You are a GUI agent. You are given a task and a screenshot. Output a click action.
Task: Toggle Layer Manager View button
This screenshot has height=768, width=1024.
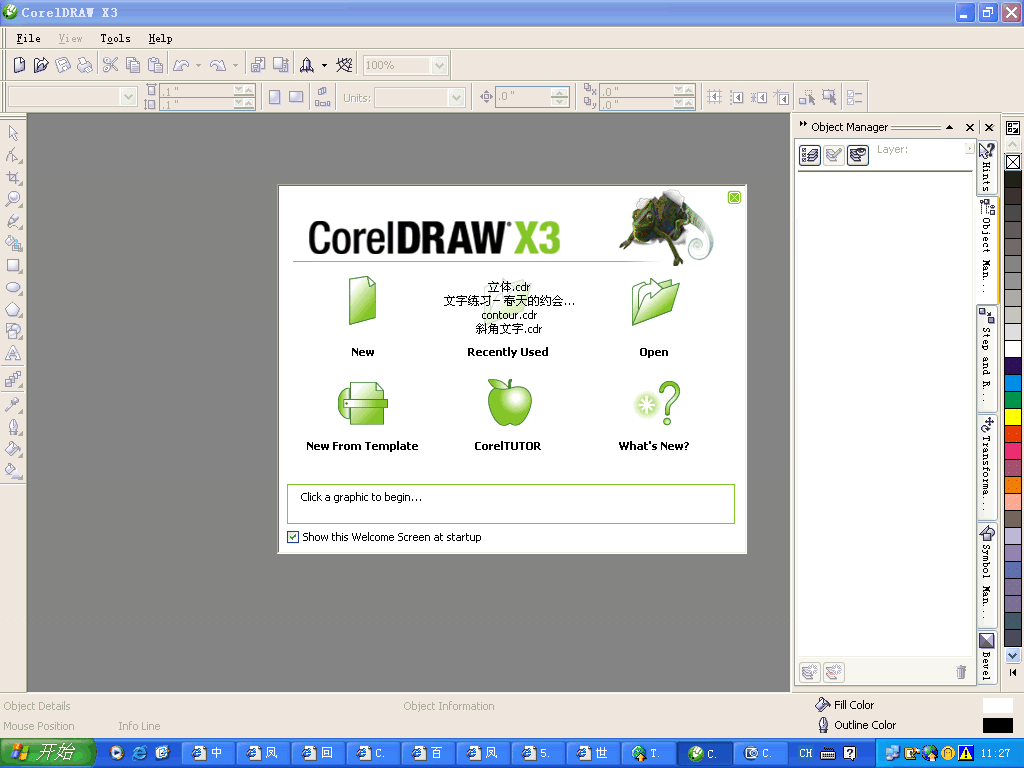tap(858, 155)
